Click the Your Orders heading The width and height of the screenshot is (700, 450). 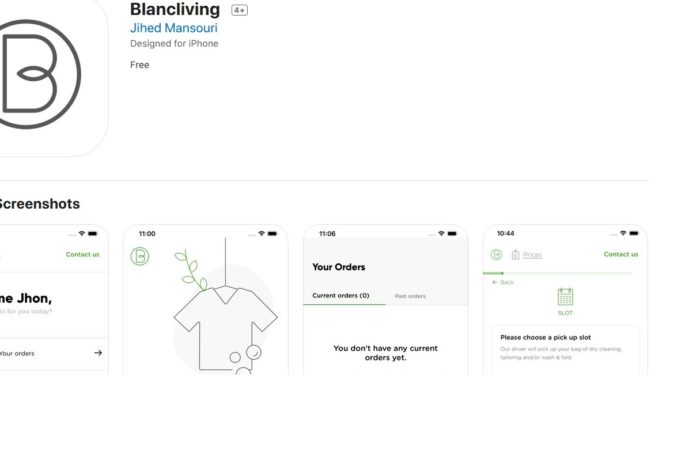click(339, 267)
